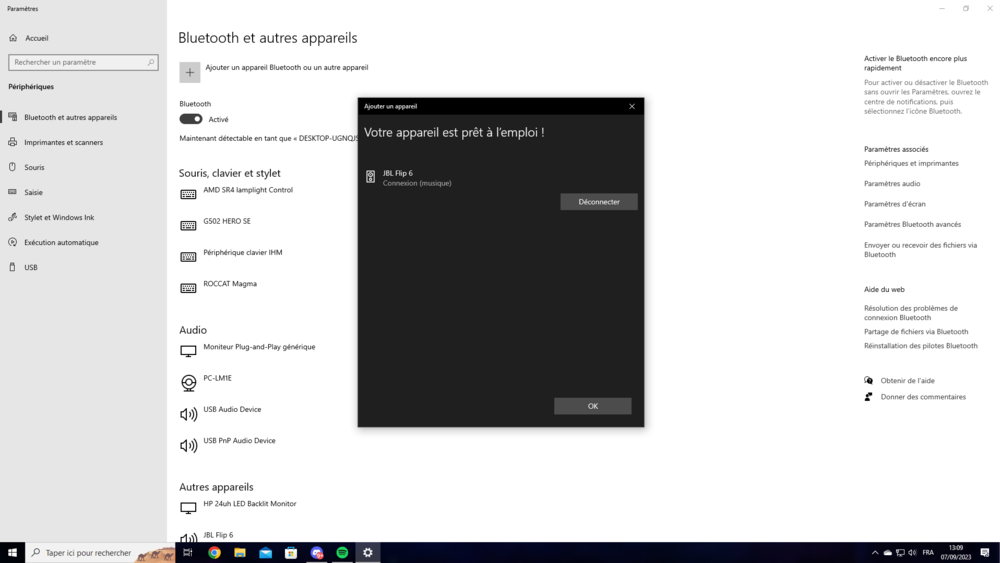The image size is (1000, 563).
Task: Open File Explorer from the taskbar
Action: click(x=240, y=552)
